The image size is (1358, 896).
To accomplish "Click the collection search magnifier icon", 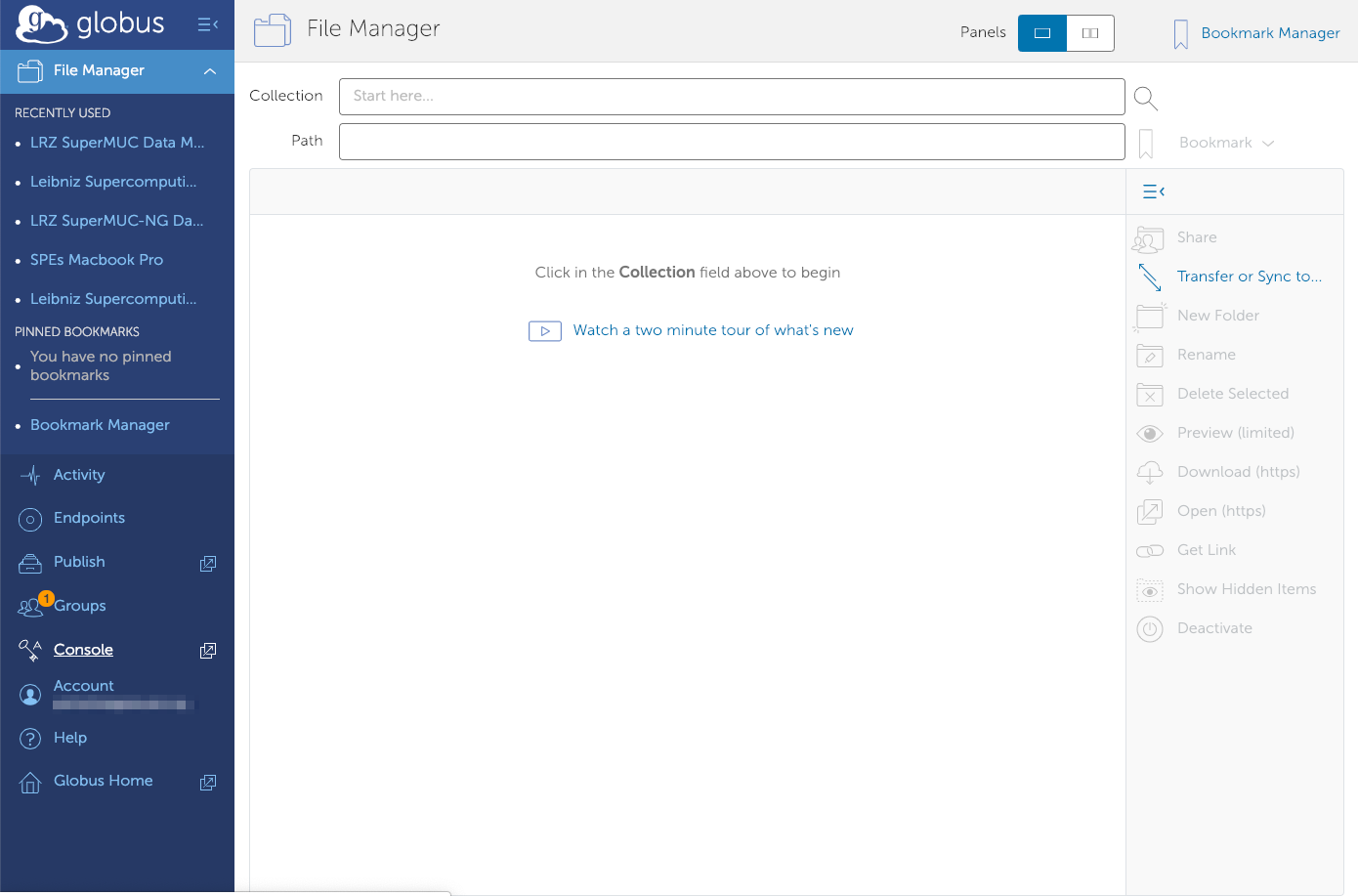I will [x=1146, y=98].
